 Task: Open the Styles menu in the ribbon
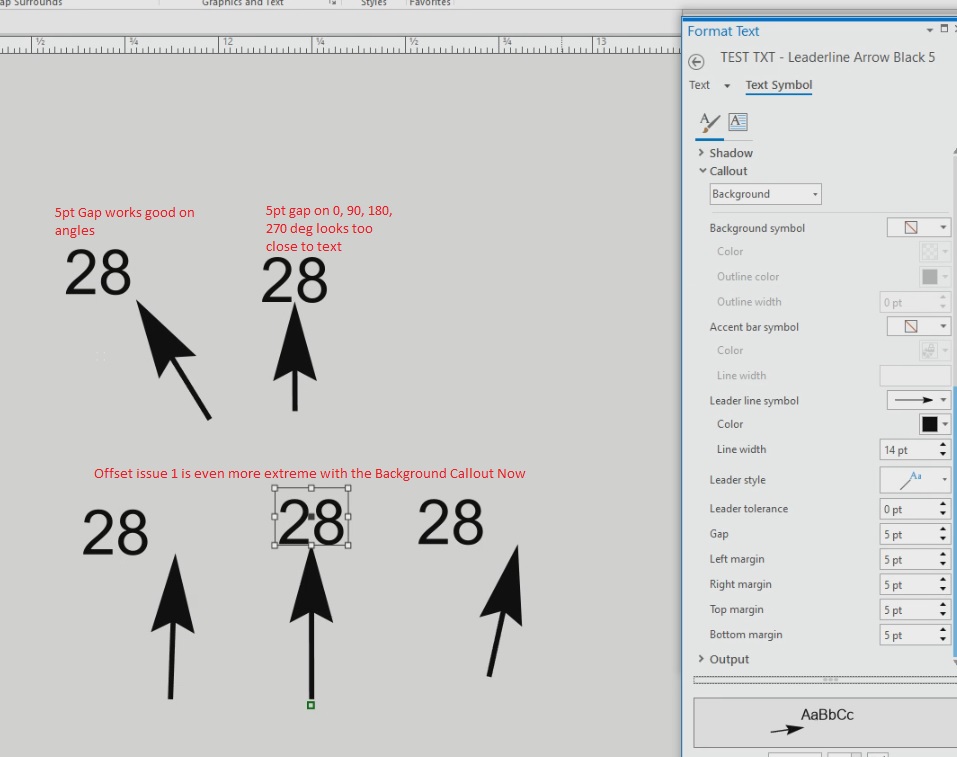[x=373, y=3]
